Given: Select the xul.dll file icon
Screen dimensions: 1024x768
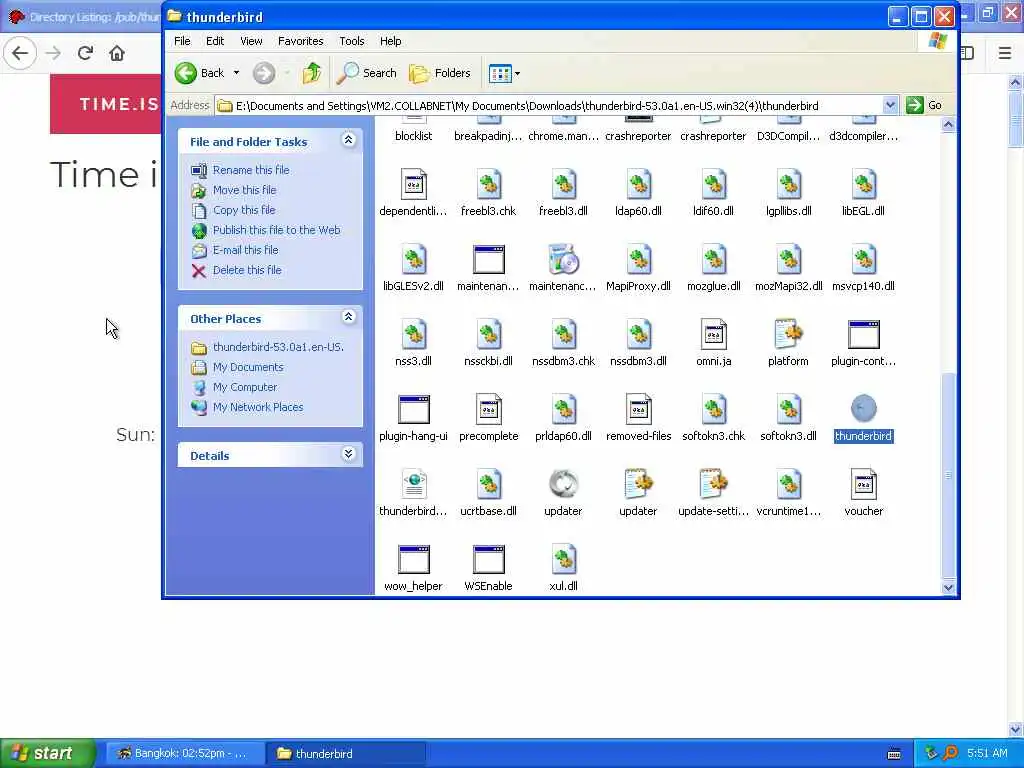Looking at the screenshot, I should pos(564,560).
